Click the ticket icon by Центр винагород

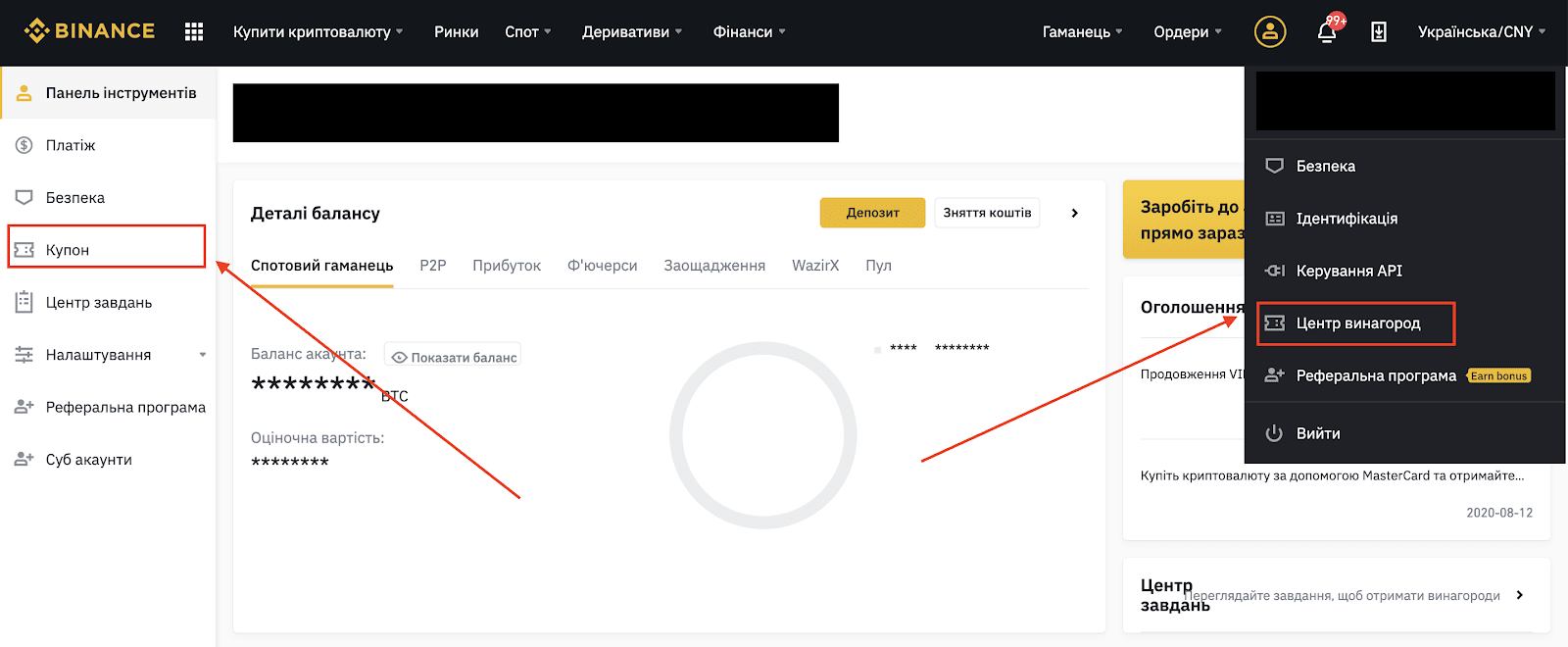[1274, 323]
